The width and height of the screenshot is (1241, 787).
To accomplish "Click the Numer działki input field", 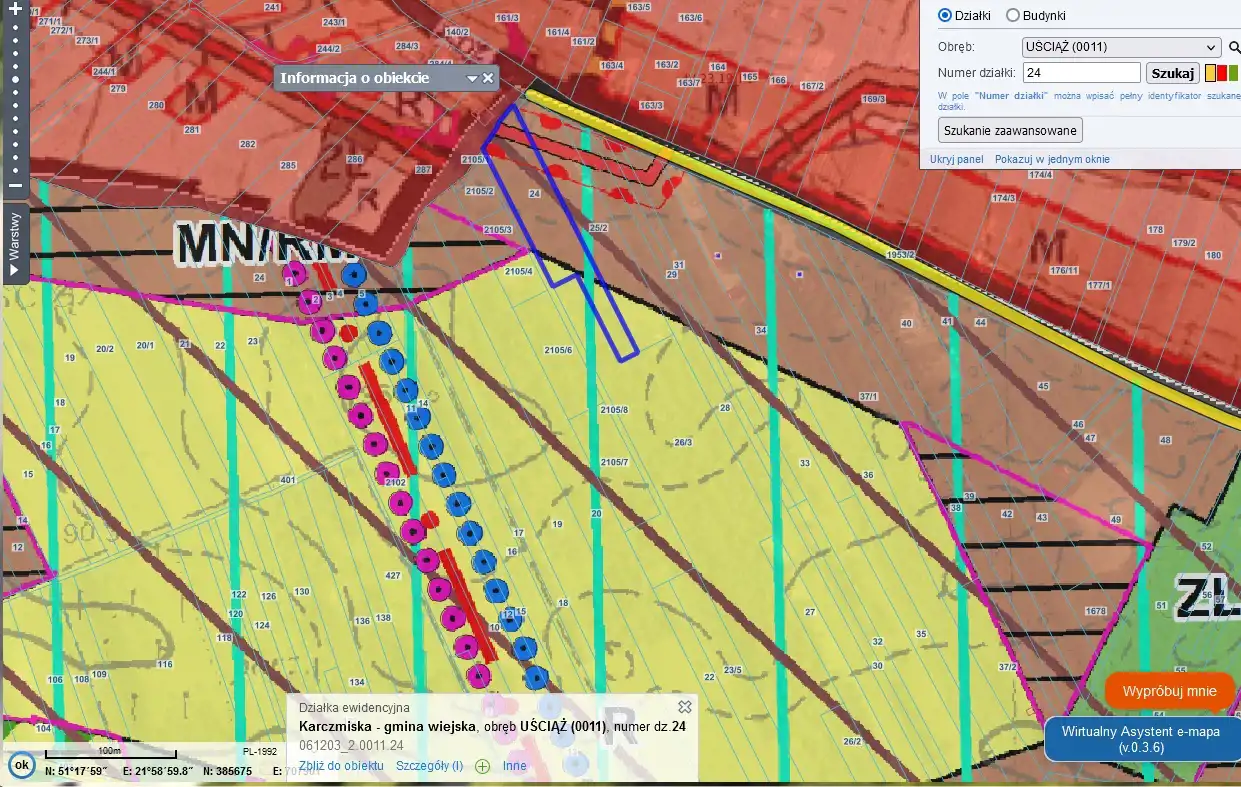I will click(1081, 73).
